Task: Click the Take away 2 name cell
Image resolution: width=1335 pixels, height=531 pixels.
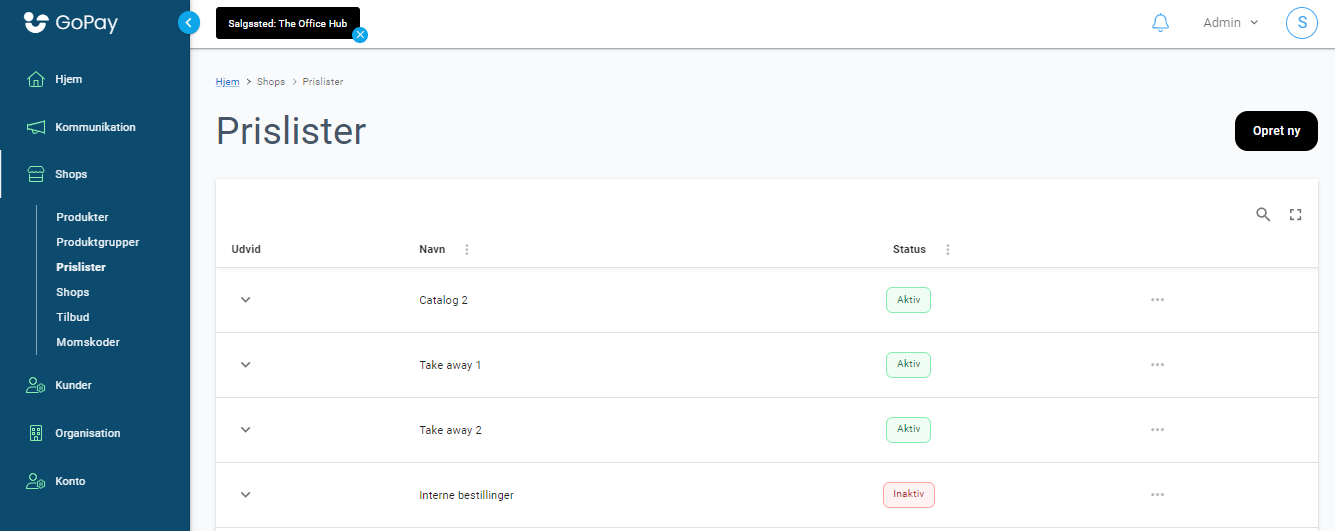Action: pos(450,430)
